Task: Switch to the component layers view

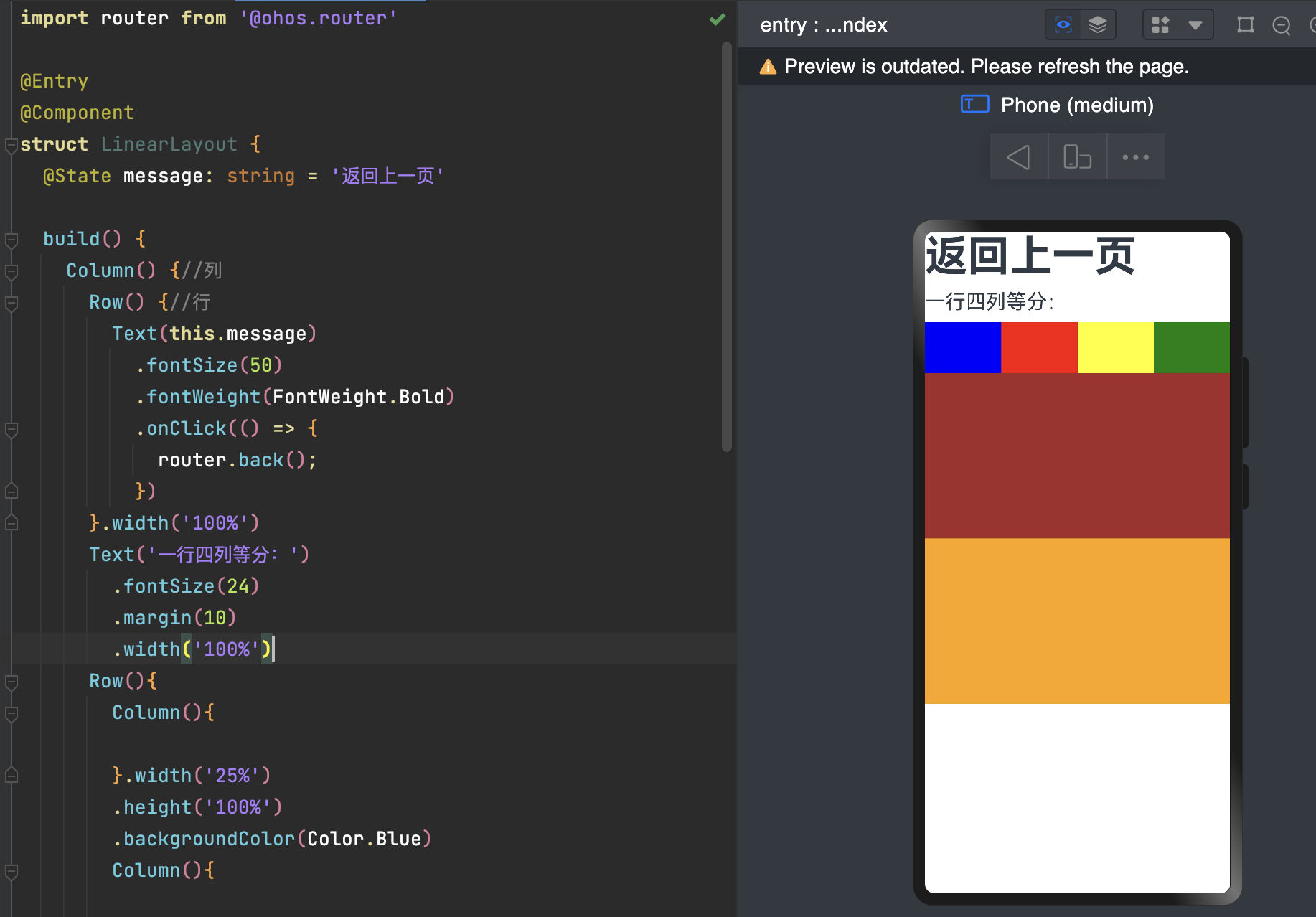Action: pyautogui.click(x=1097, y=25)
